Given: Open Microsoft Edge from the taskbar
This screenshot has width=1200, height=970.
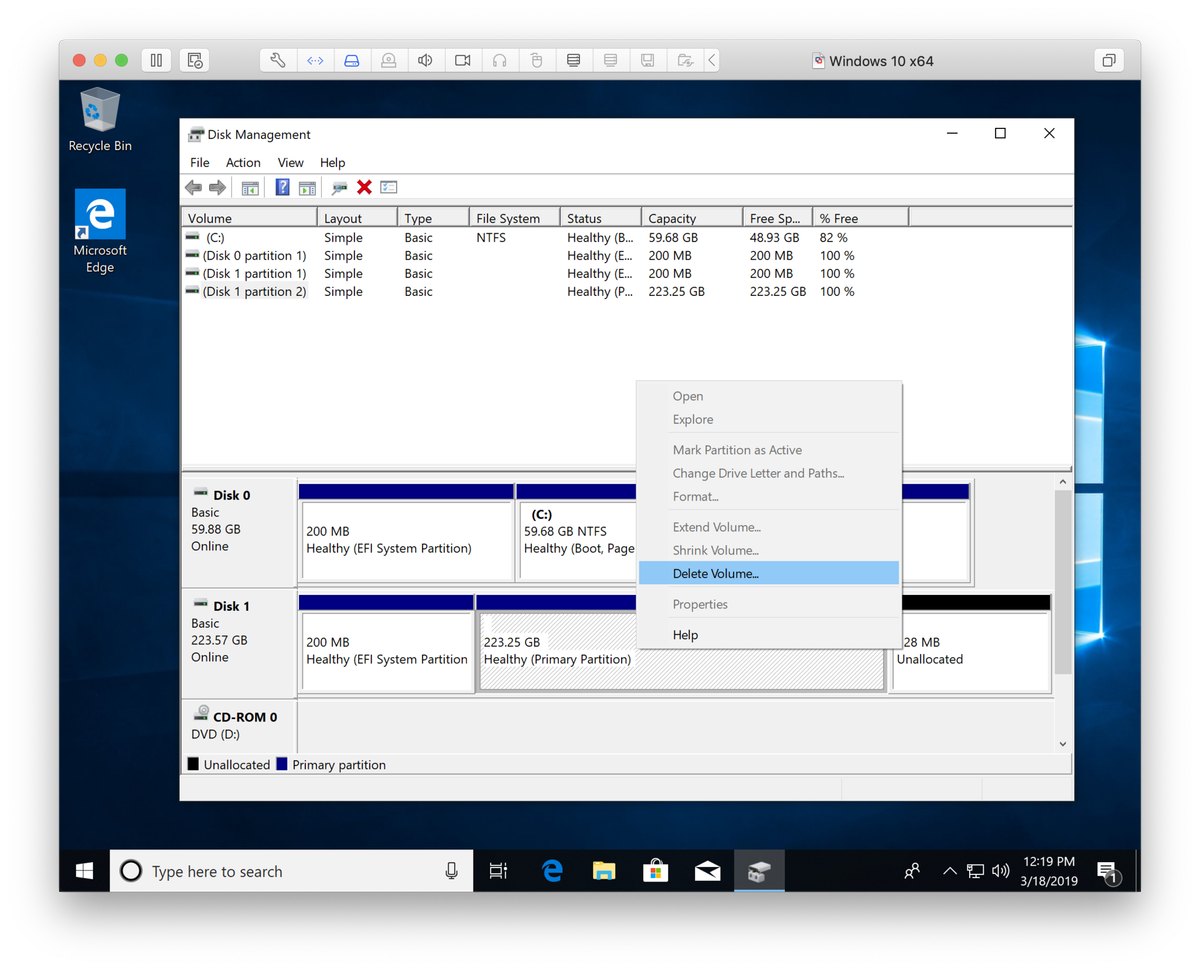Looking at the screenshot, I should (552, 870).
